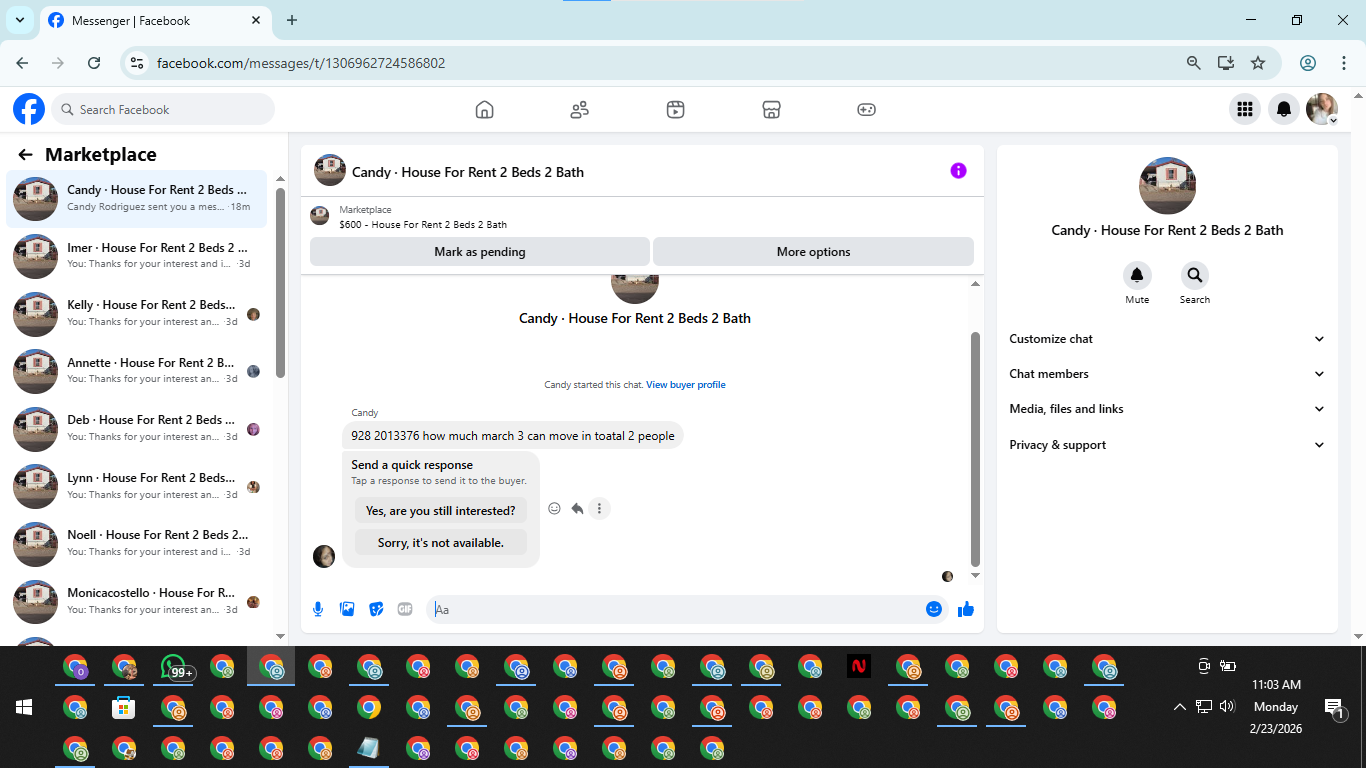Open Lynn's House For Rent conversation
The image size is (1366, 768).
137,486
